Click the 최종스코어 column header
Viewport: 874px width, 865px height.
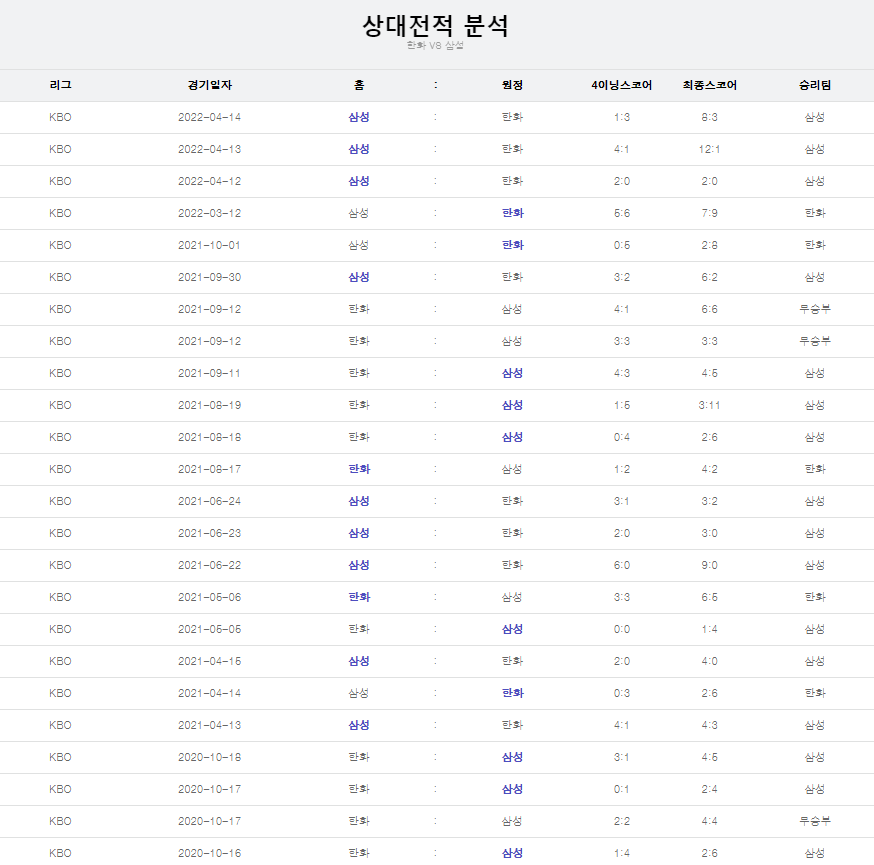coord(710,85)
